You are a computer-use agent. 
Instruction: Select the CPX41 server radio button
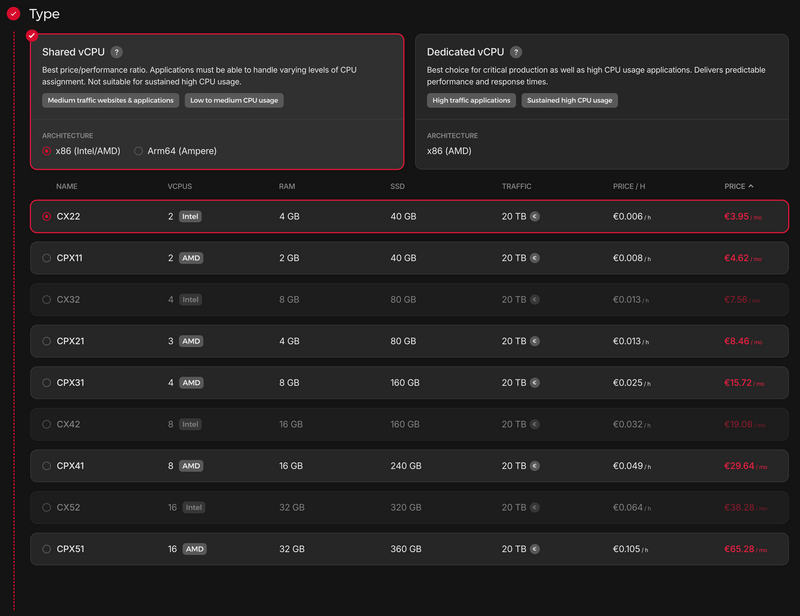point(46,466)
